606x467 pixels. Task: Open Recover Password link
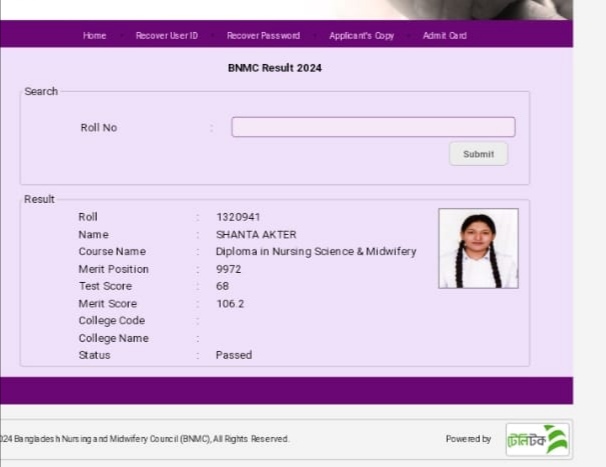click(x=263, y=36)
